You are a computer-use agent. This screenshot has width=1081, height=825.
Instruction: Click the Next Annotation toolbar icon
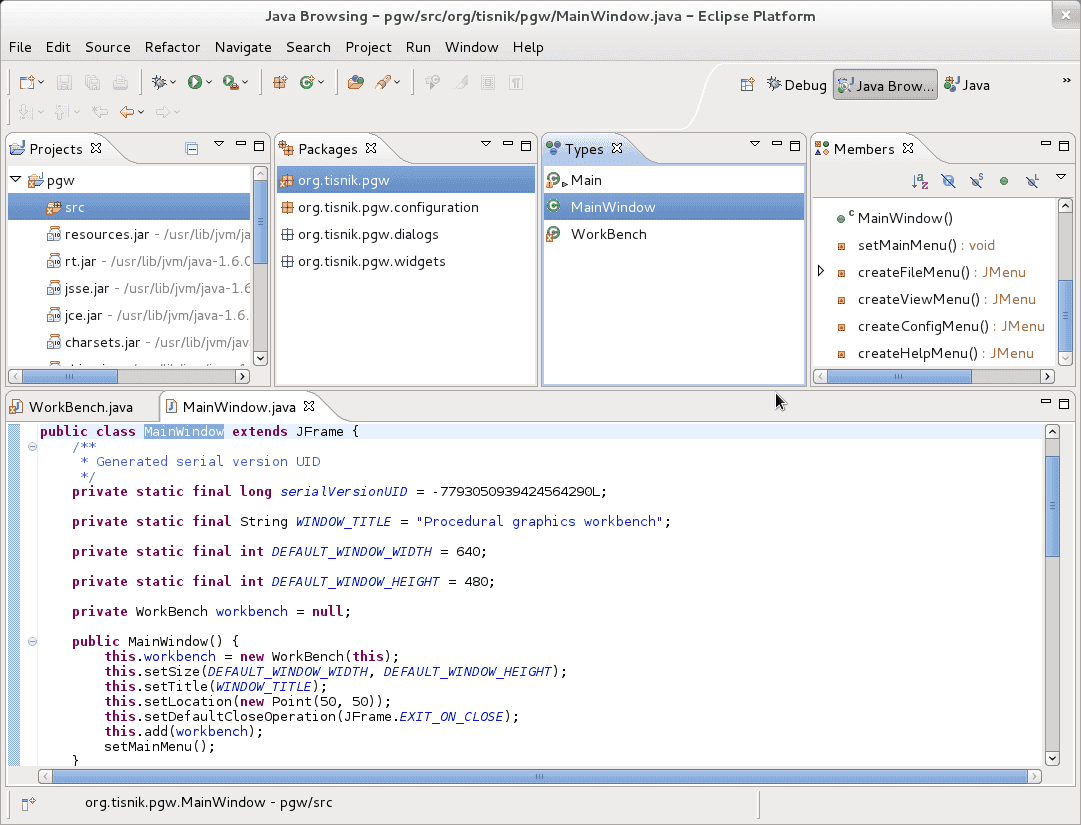coord(25,112)
